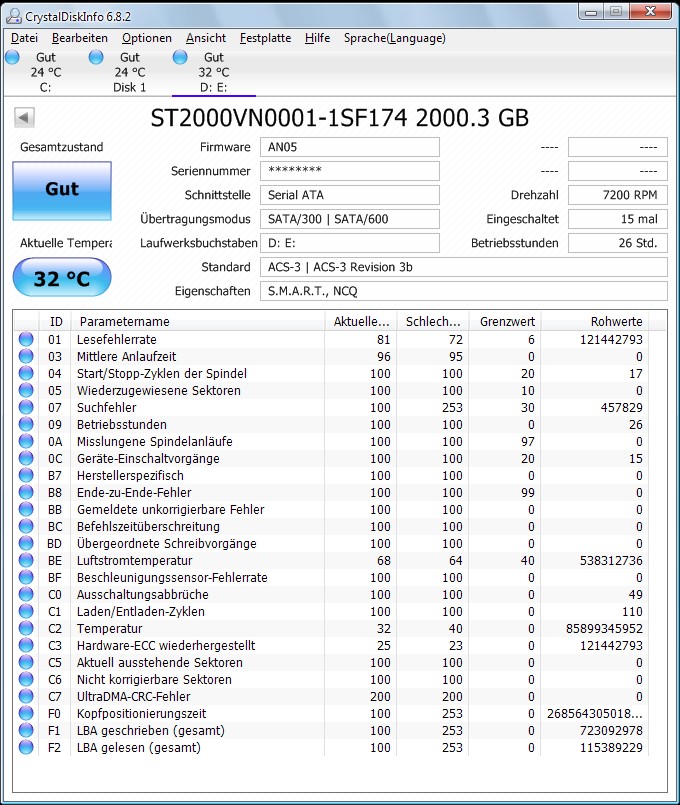Click the status orb of Ende-zu-Ende-Fehler row
The width and height of the screenshot is (680, 805).
(26, 492)
